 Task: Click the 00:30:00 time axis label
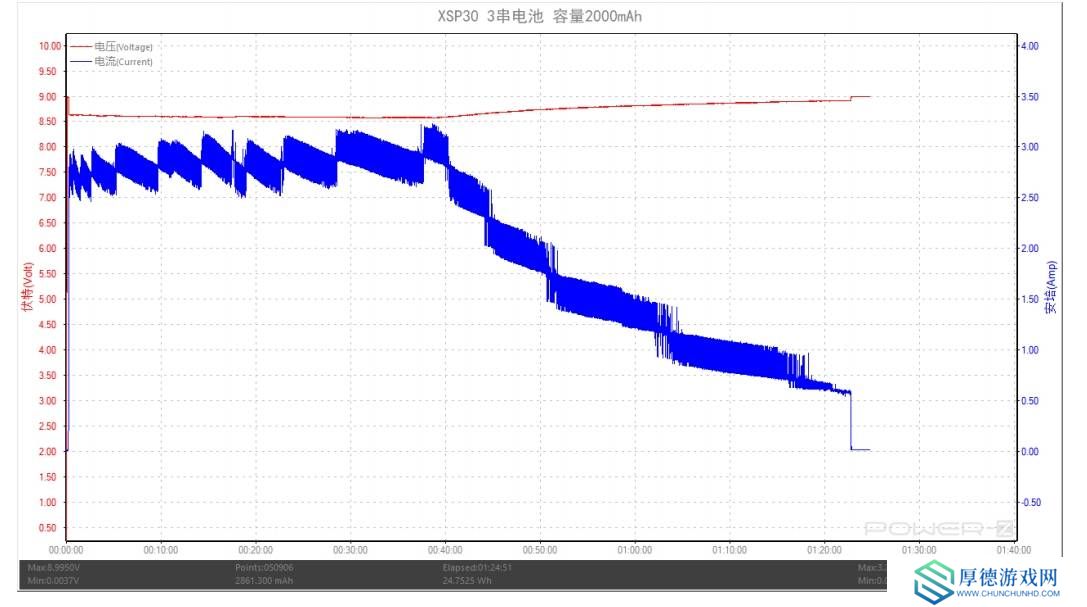tap(350, 550)
